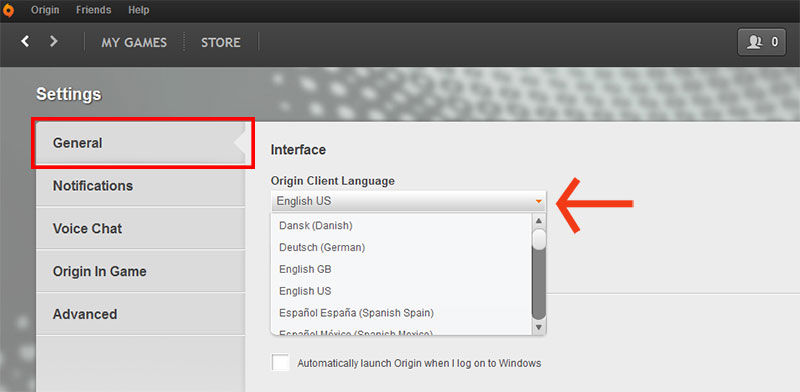Viewport: 800px width, 392px height.
Task: Switch to Notifications settings
Action: 140,185
